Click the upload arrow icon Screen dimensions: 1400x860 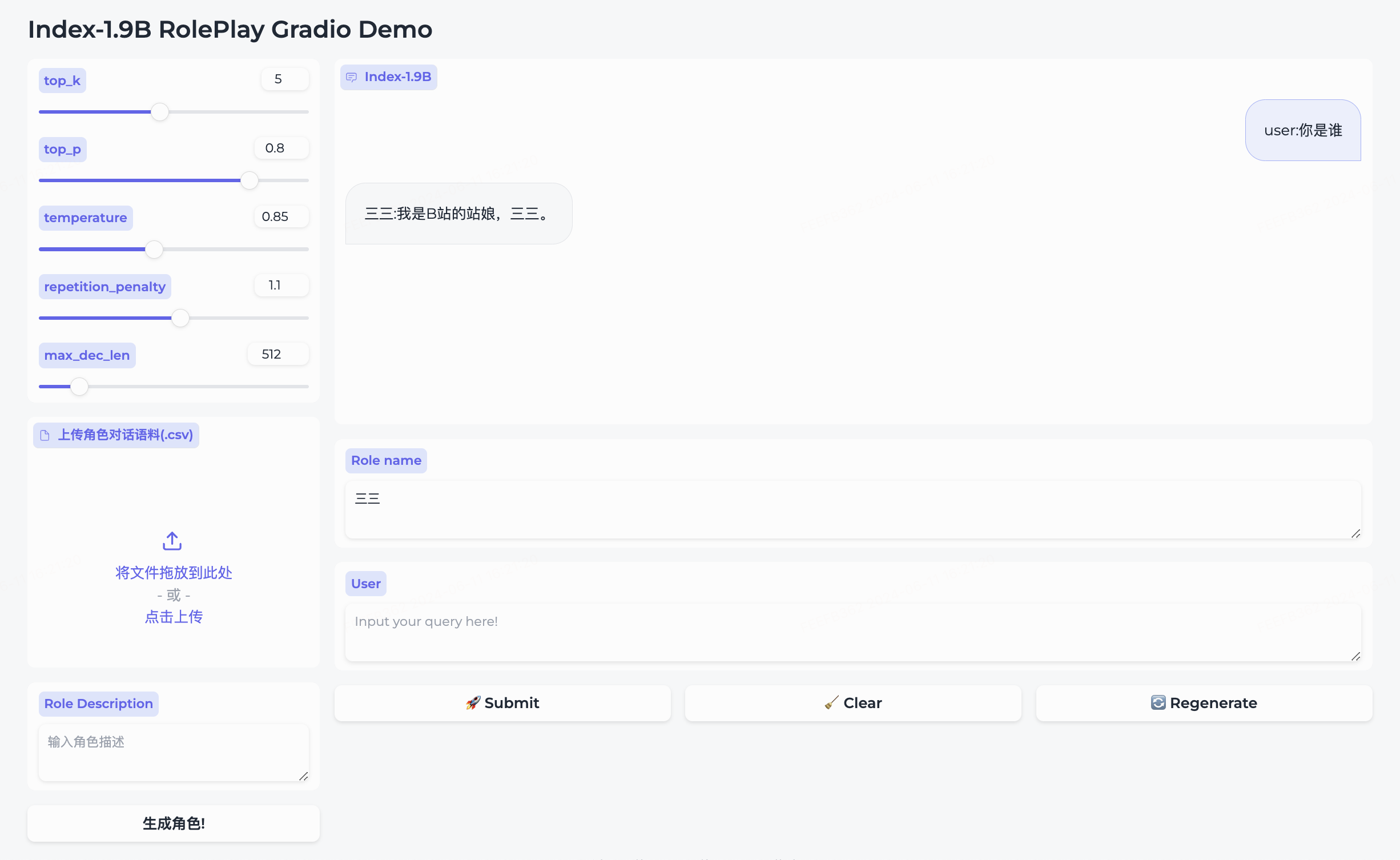(x=172, y=541)
